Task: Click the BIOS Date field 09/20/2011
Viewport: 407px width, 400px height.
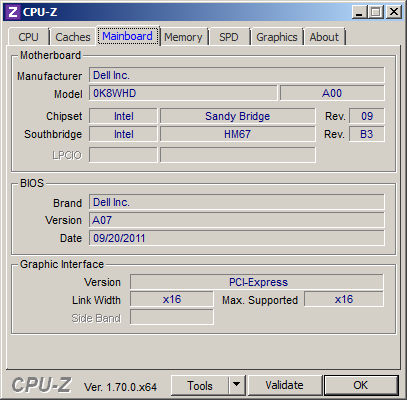Action: coord(237,238)
